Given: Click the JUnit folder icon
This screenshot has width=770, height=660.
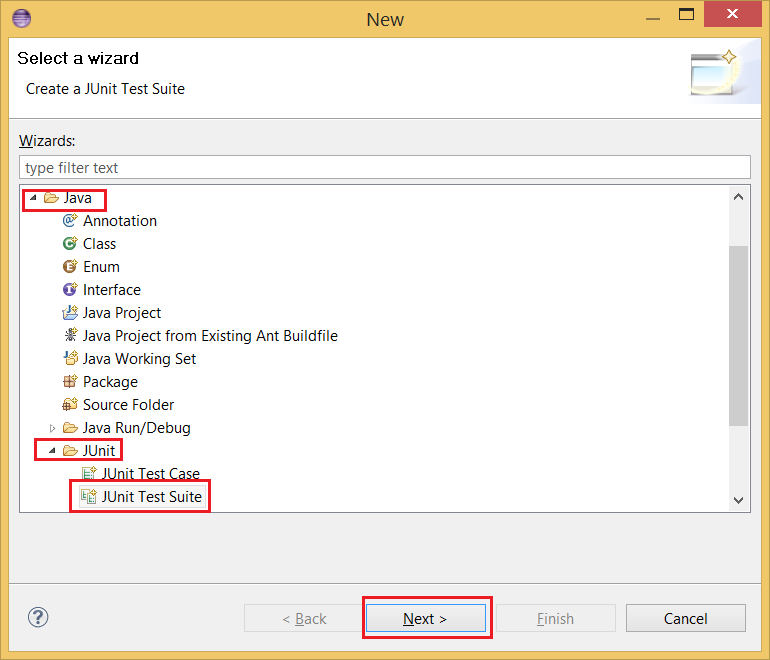Looking at the screenshot, I should click(x=70, y=451).
